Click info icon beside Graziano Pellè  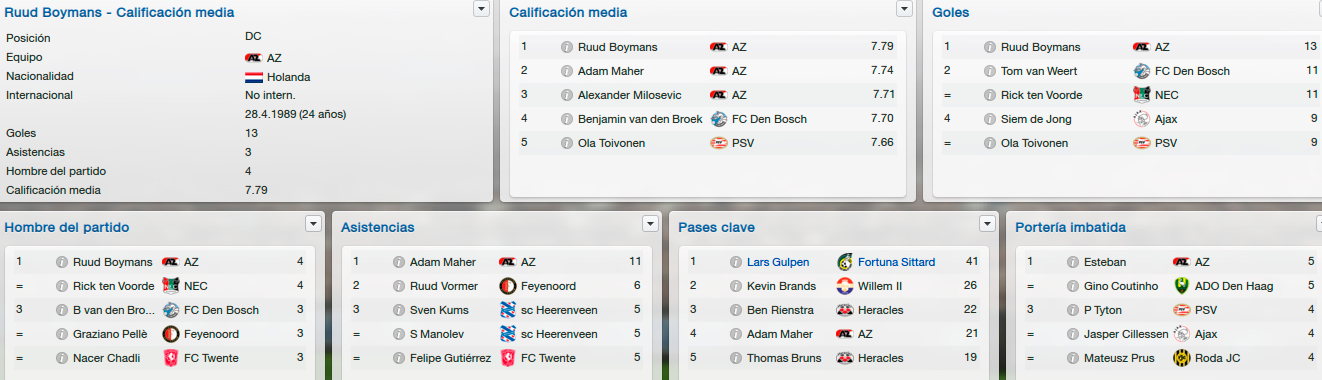coord(62,334)
